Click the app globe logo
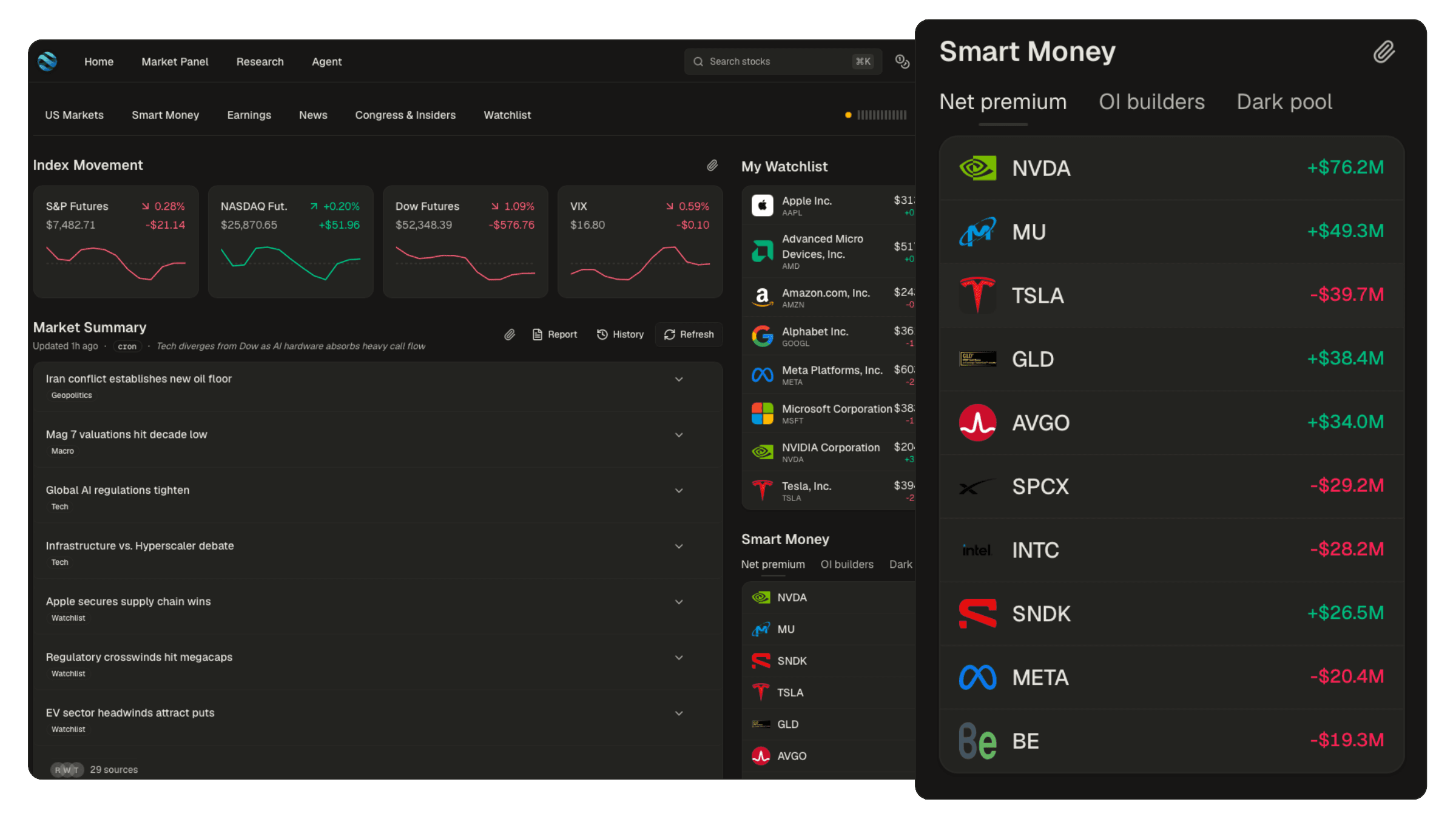1456x819 pixels. tap(47, 61)
